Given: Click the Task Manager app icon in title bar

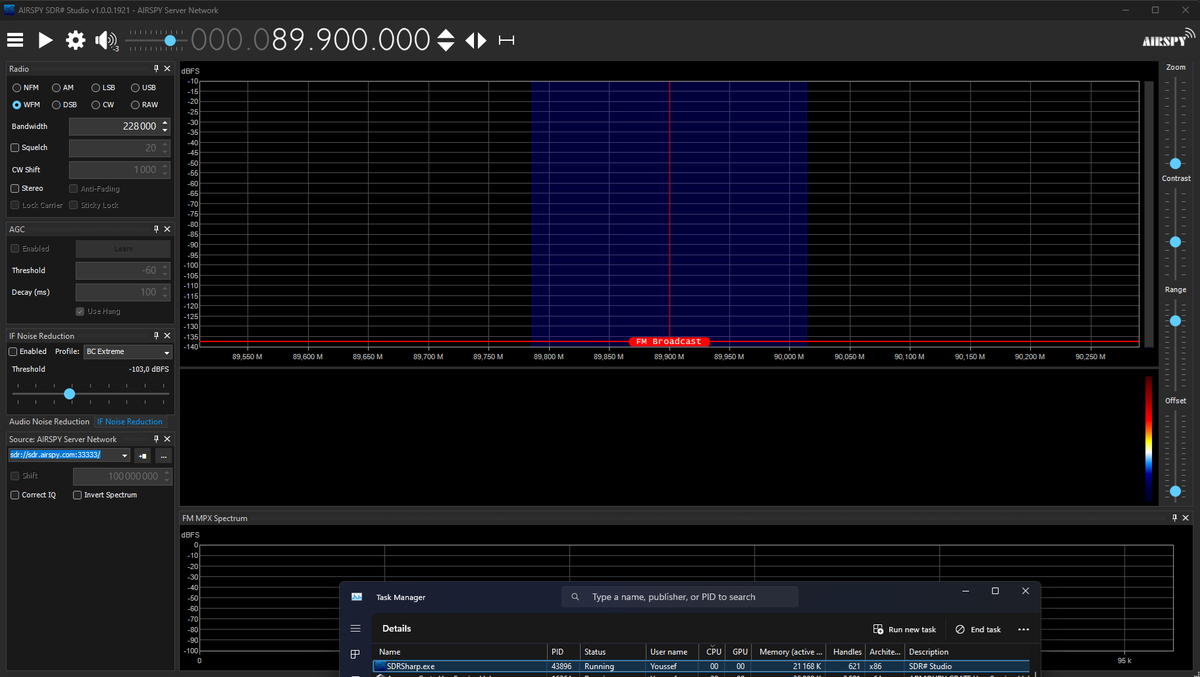Looking at the screenshot, I should [x=356, y=597].
